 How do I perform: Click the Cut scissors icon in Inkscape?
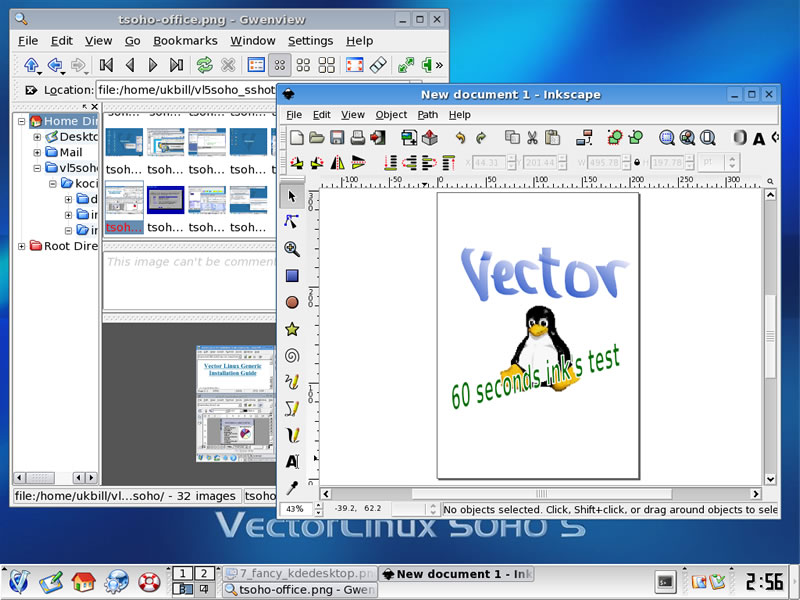(x=532, y=138)
